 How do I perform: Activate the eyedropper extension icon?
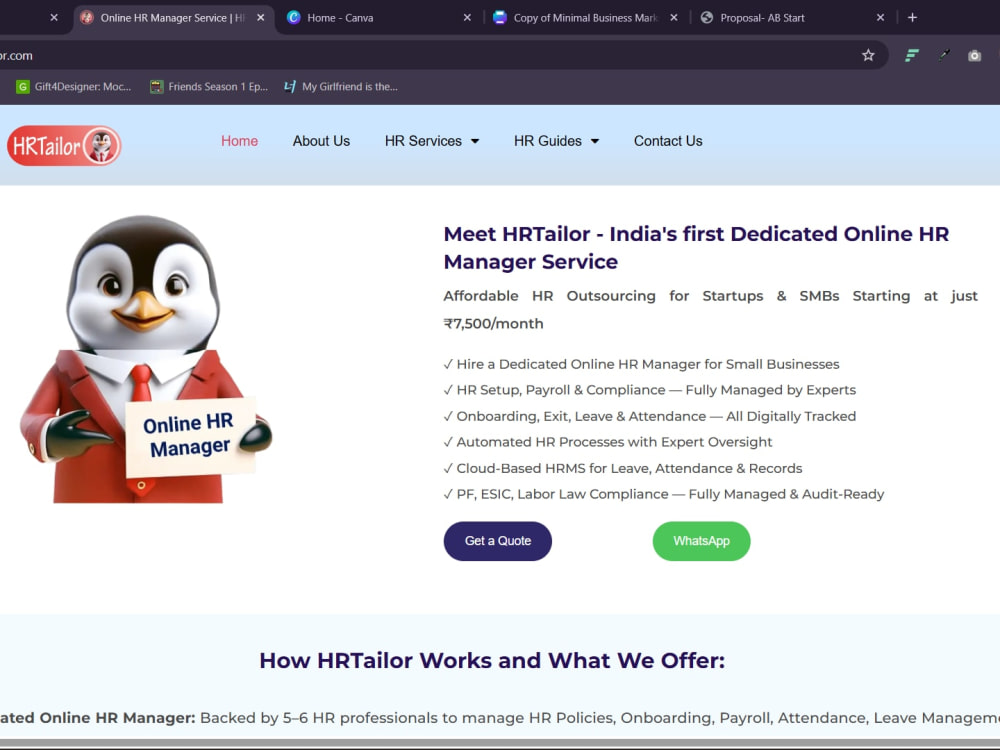coord(944,55)
